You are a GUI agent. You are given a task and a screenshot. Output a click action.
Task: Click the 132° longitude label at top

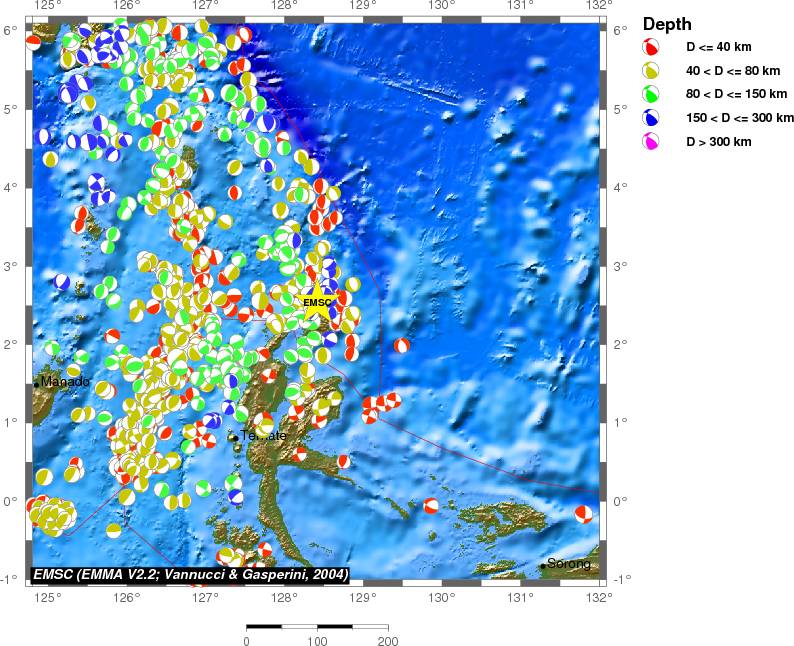pyautogui.click(x=599, y=6)
